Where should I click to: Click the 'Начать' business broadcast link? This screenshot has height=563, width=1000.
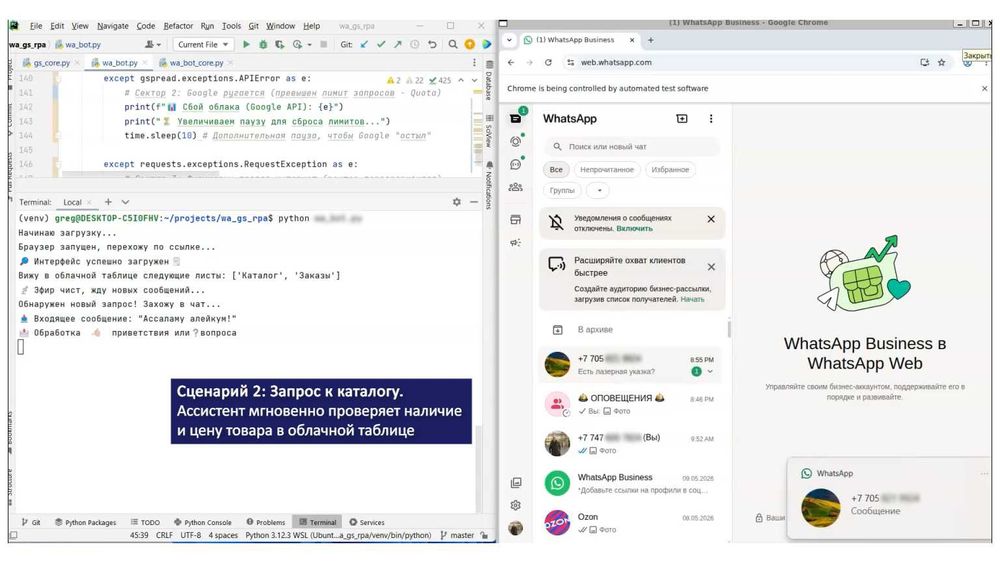pos(692,299)
